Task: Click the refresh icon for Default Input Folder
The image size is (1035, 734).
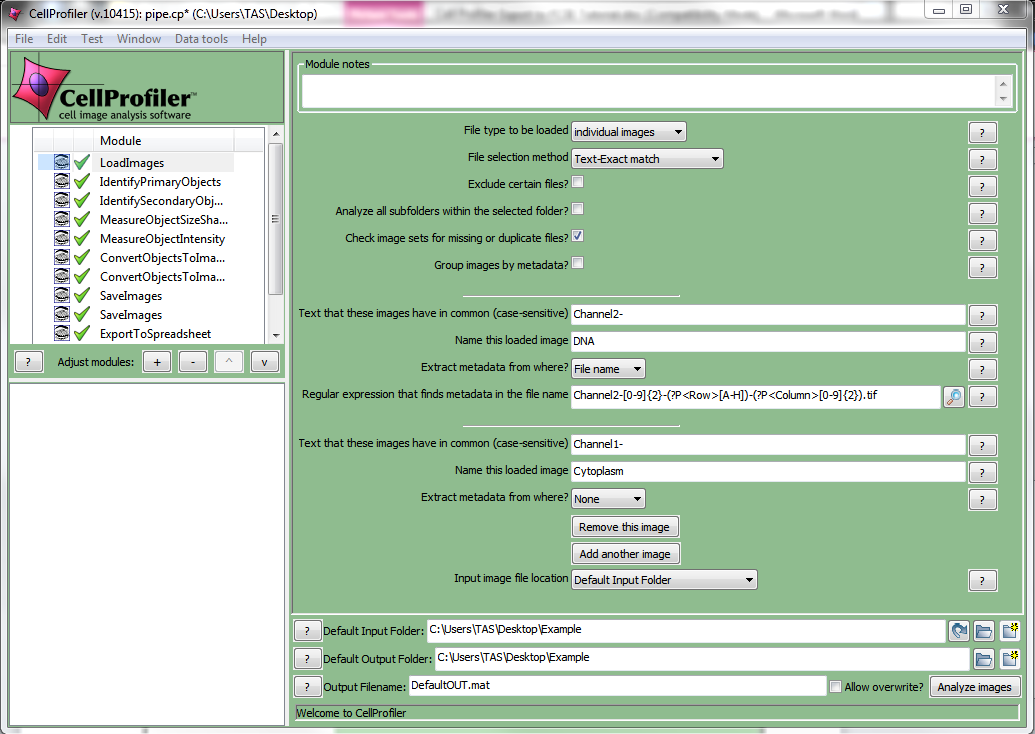Action: point(958,631)
